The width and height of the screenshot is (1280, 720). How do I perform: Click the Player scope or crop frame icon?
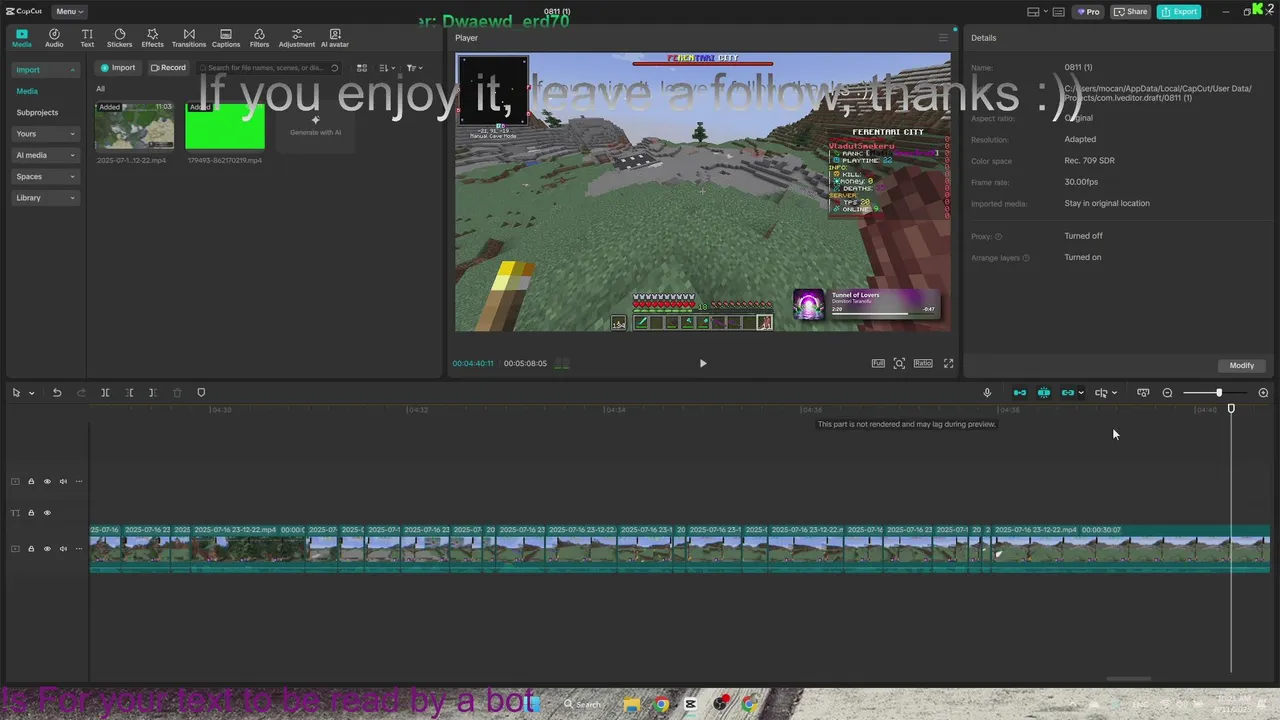coord(899,363)
